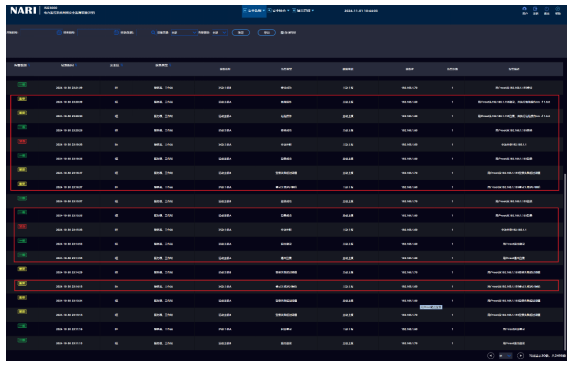Viewport: 572px width, 368px height.
Task: Go to the next page with the right arrow
Action: (x=521, y=356)
